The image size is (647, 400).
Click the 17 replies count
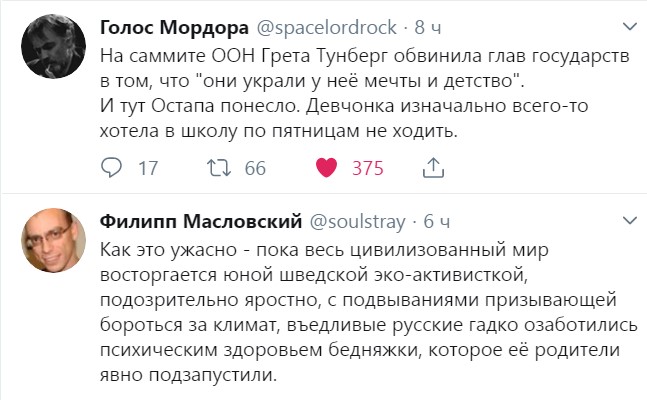click(148, 168)
